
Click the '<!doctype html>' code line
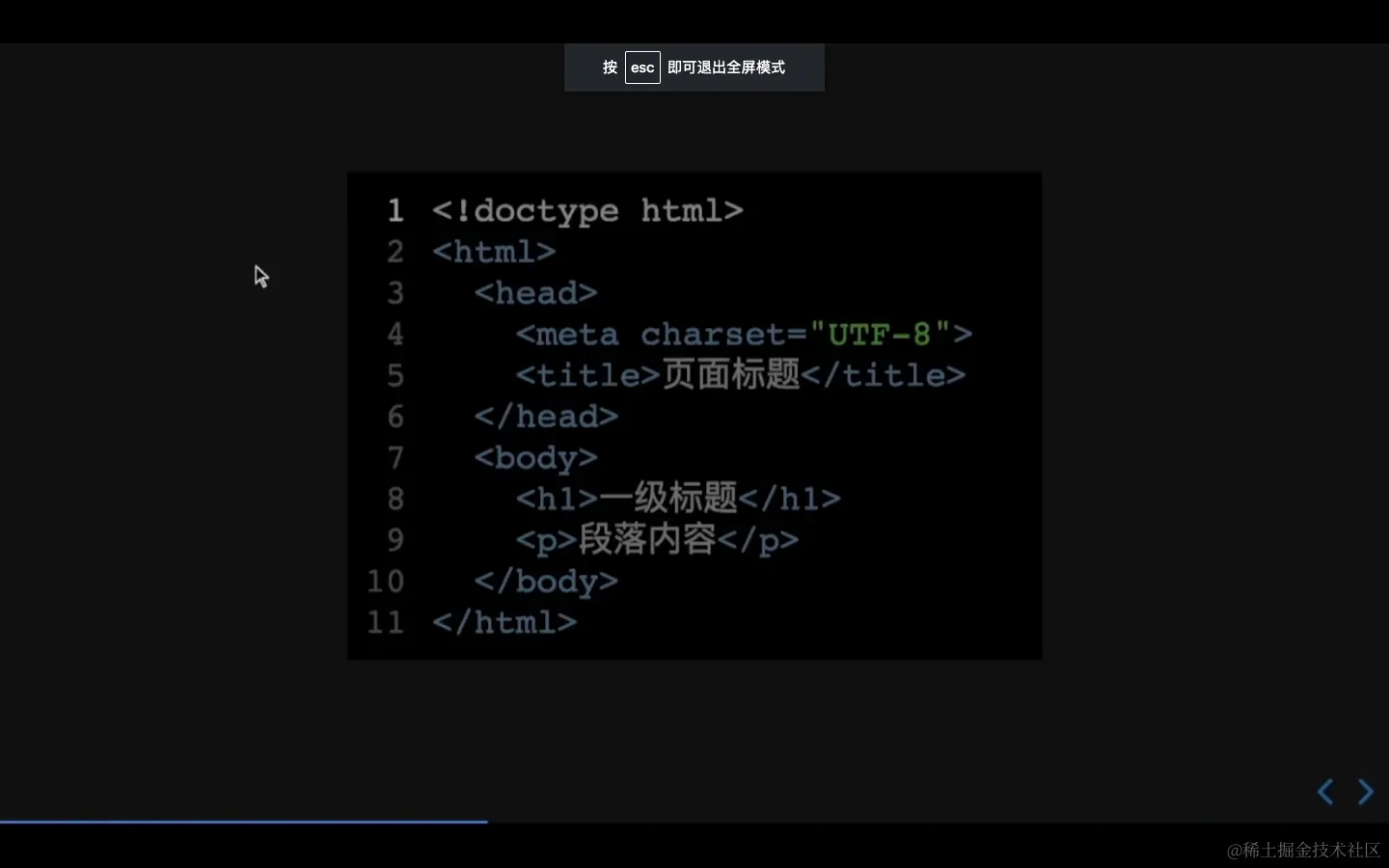pos(587,210)
